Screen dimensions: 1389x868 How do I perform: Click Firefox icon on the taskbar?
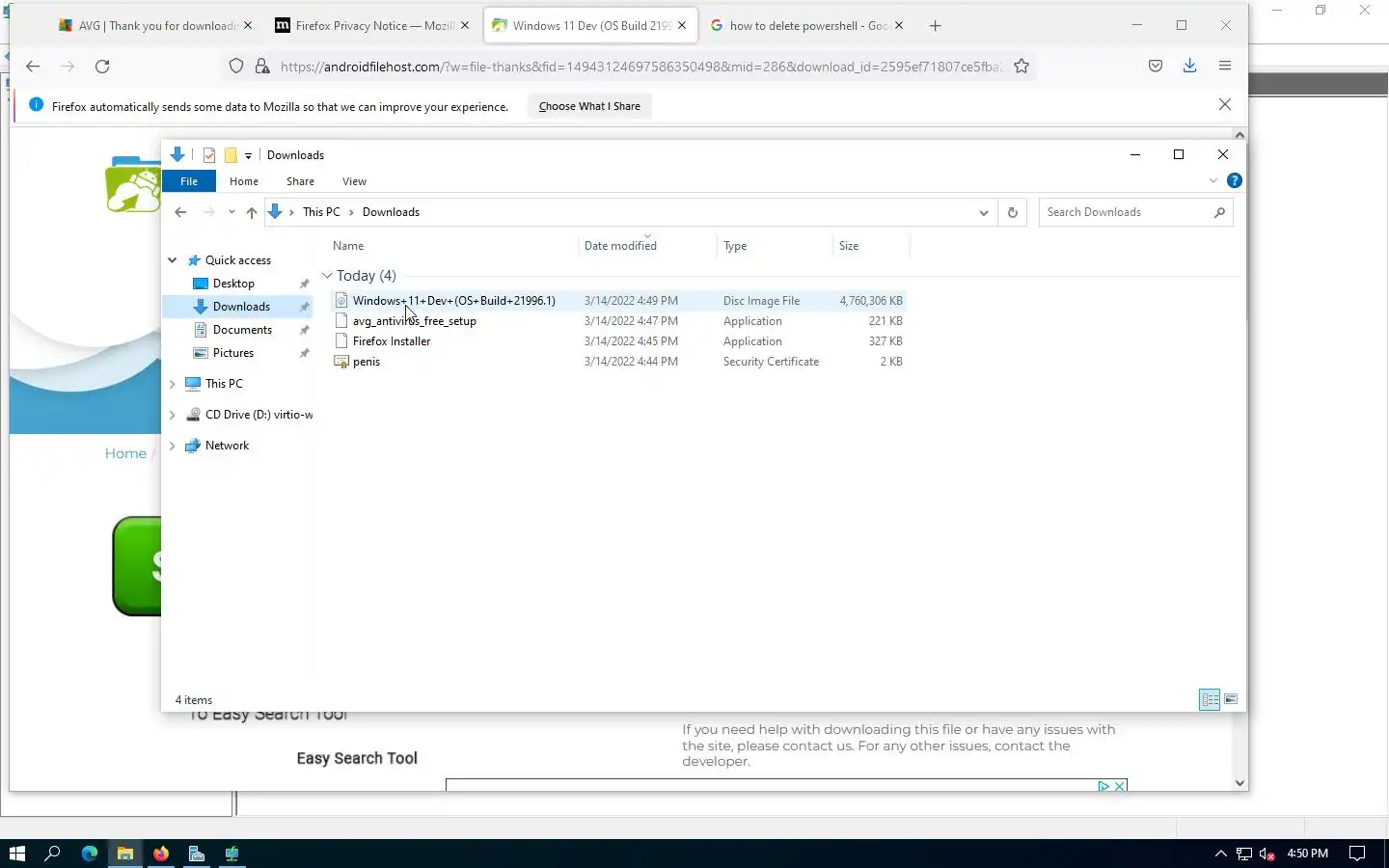161,854
